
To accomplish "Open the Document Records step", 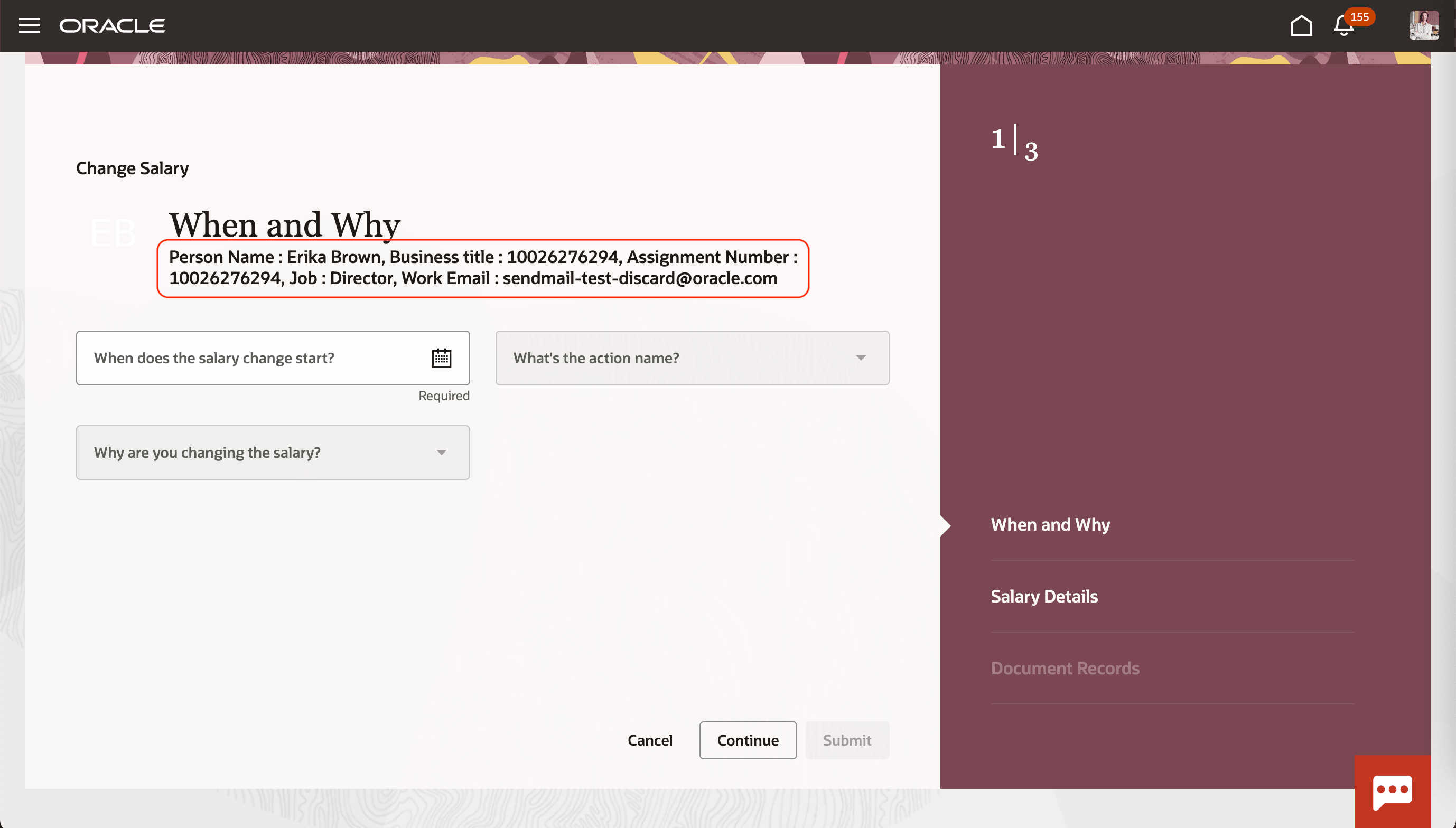I will tap(1065, 668).
